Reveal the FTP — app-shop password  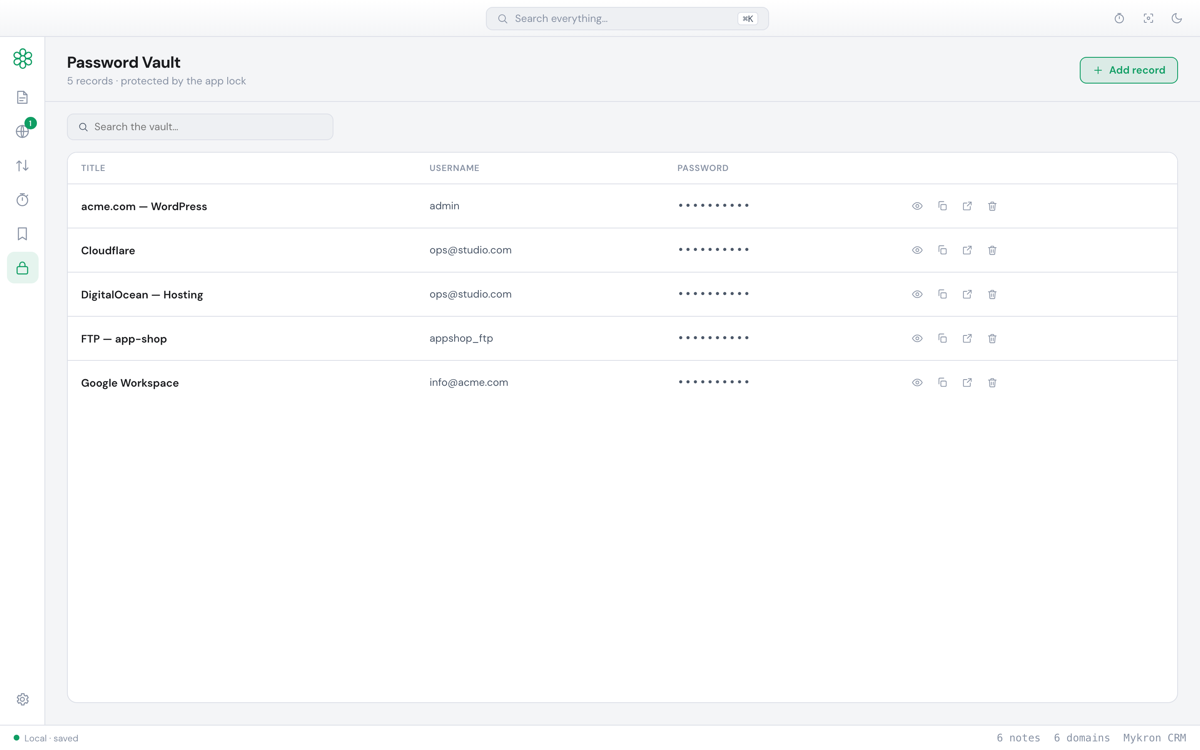(917, 338)
